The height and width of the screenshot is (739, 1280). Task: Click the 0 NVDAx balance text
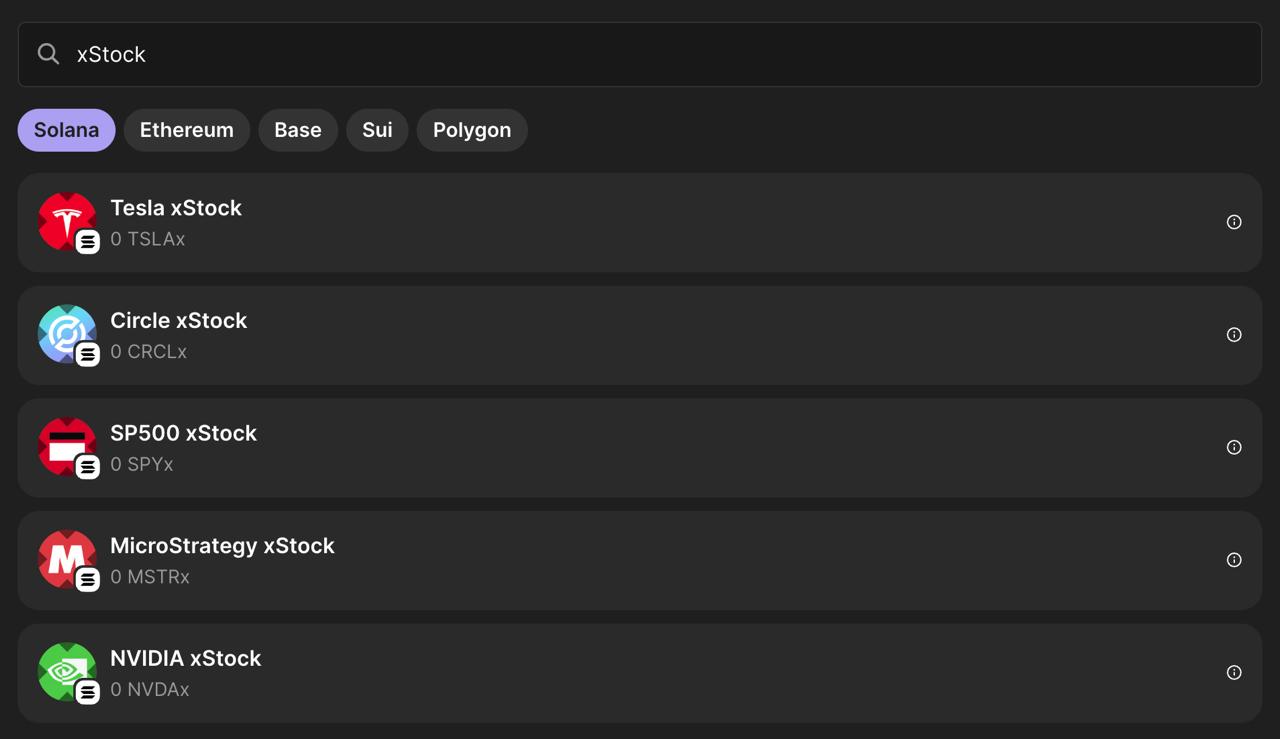(150, 689)
